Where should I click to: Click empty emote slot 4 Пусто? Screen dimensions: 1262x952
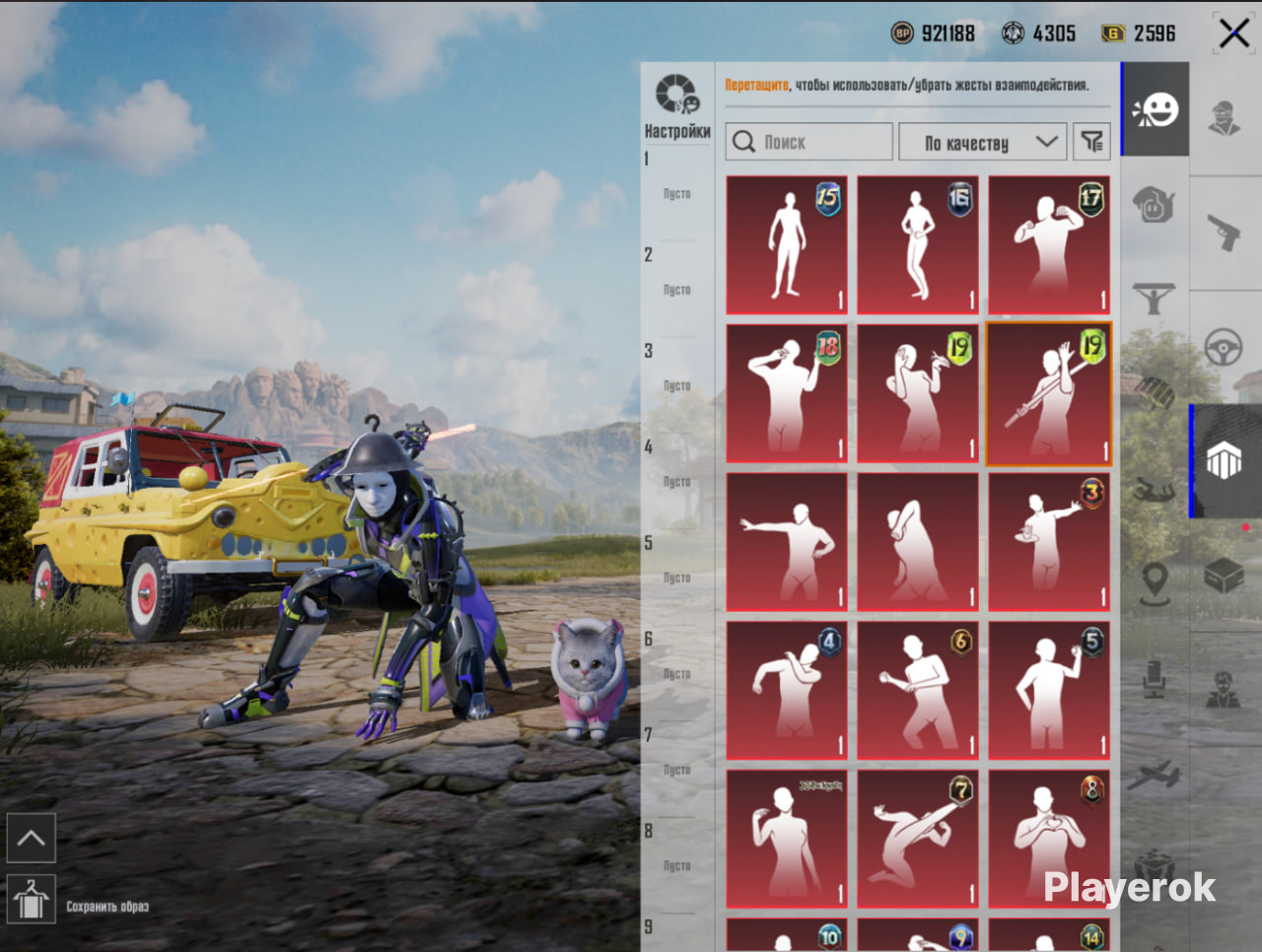click(x=677, y=482)
